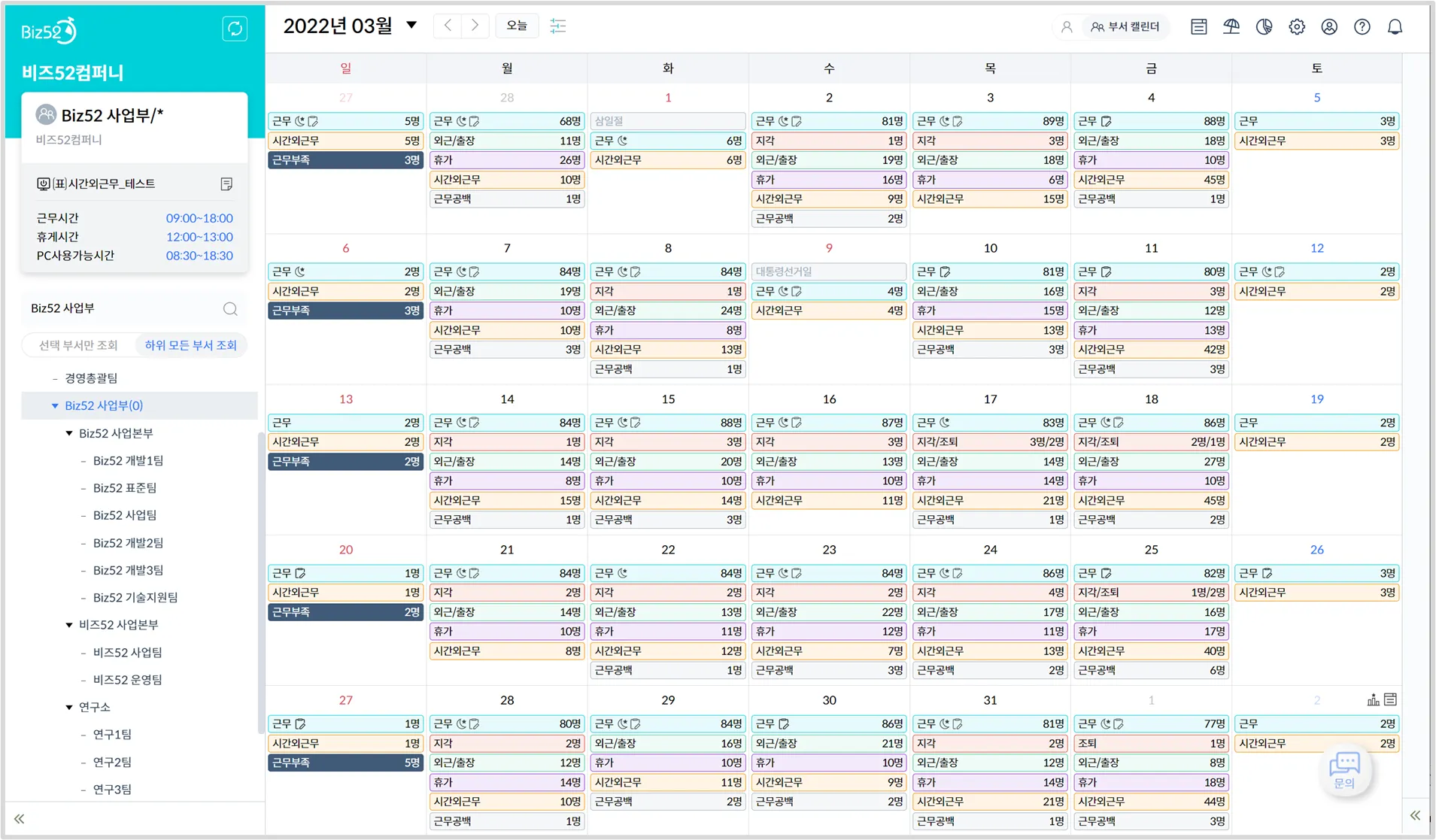1436x840 pixels.
Task: Select 비즈52 사업팀 in the tree
Action: coord(127,653)
